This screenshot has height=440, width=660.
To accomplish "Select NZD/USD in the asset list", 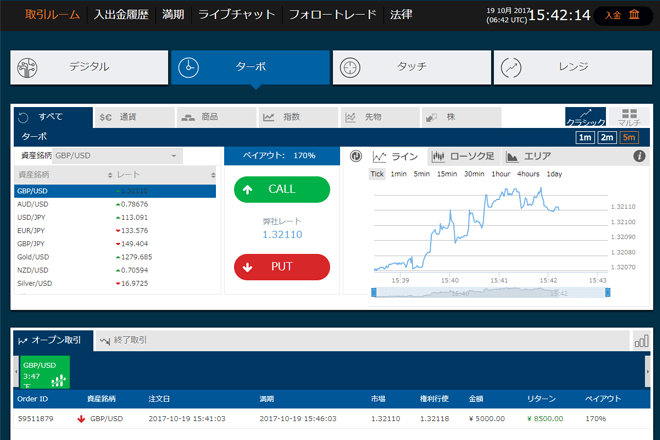I will click(115, 270).
